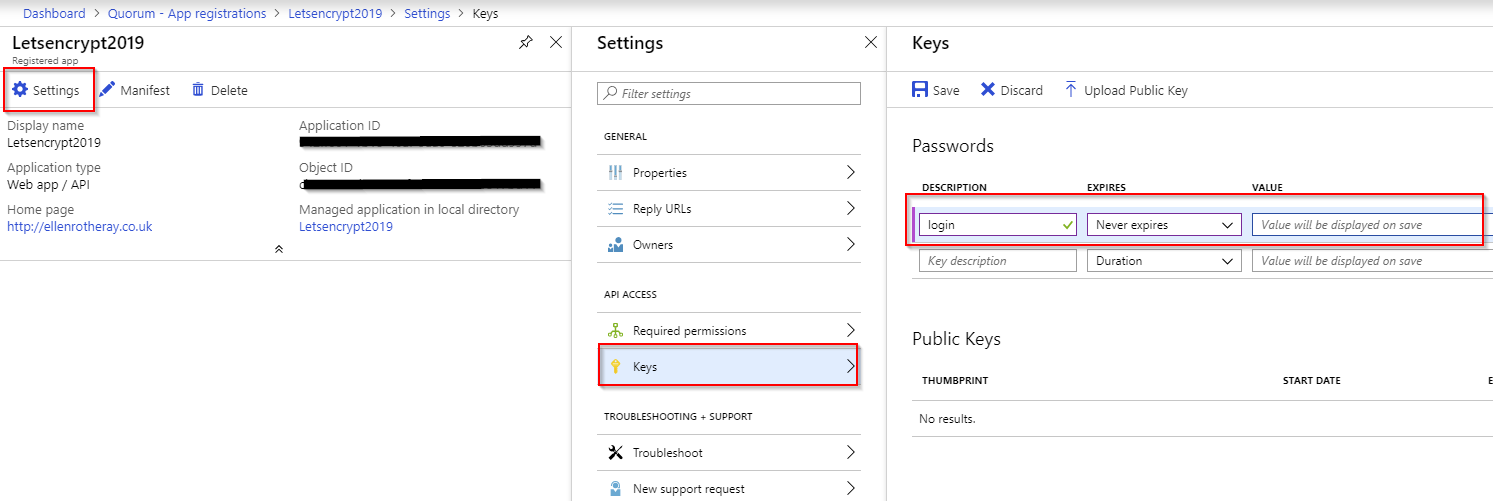Select the Required permissions item
Viewport: 1493px width, 501px height.
[x=729, y=331]
